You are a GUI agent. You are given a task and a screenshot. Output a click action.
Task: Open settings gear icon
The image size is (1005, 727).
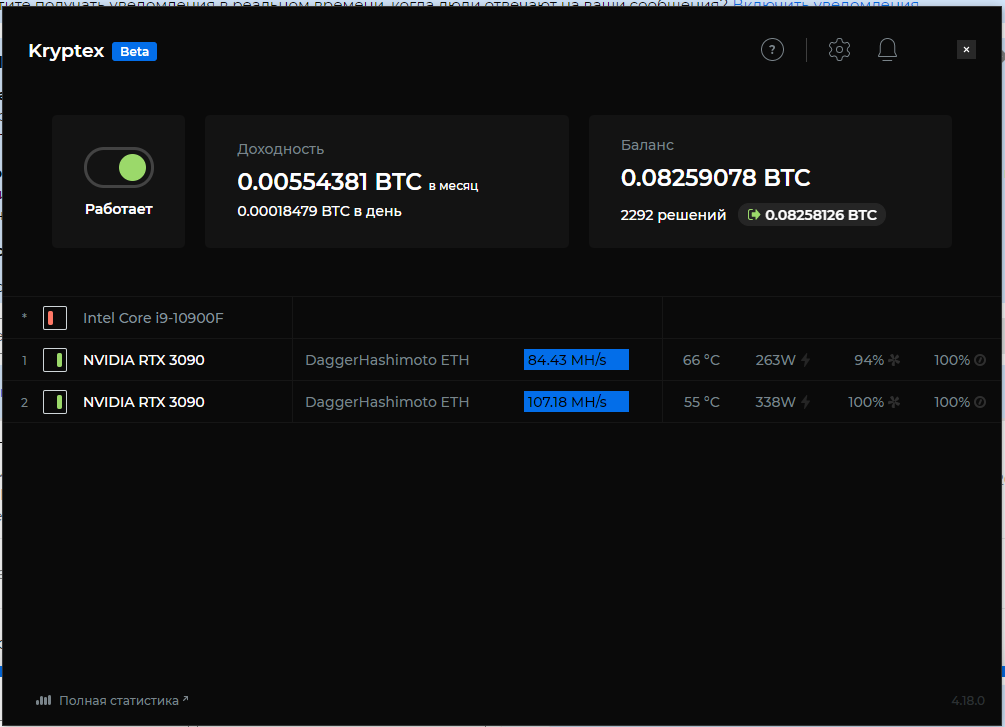tap(839, 49)
